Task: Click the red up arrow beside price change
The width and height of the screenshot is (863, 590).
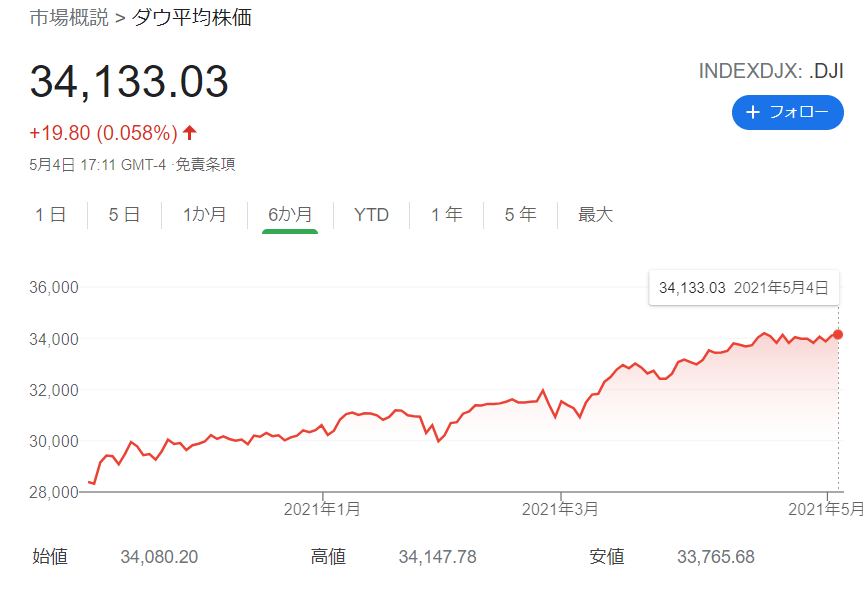Action: tap(190, 133)
